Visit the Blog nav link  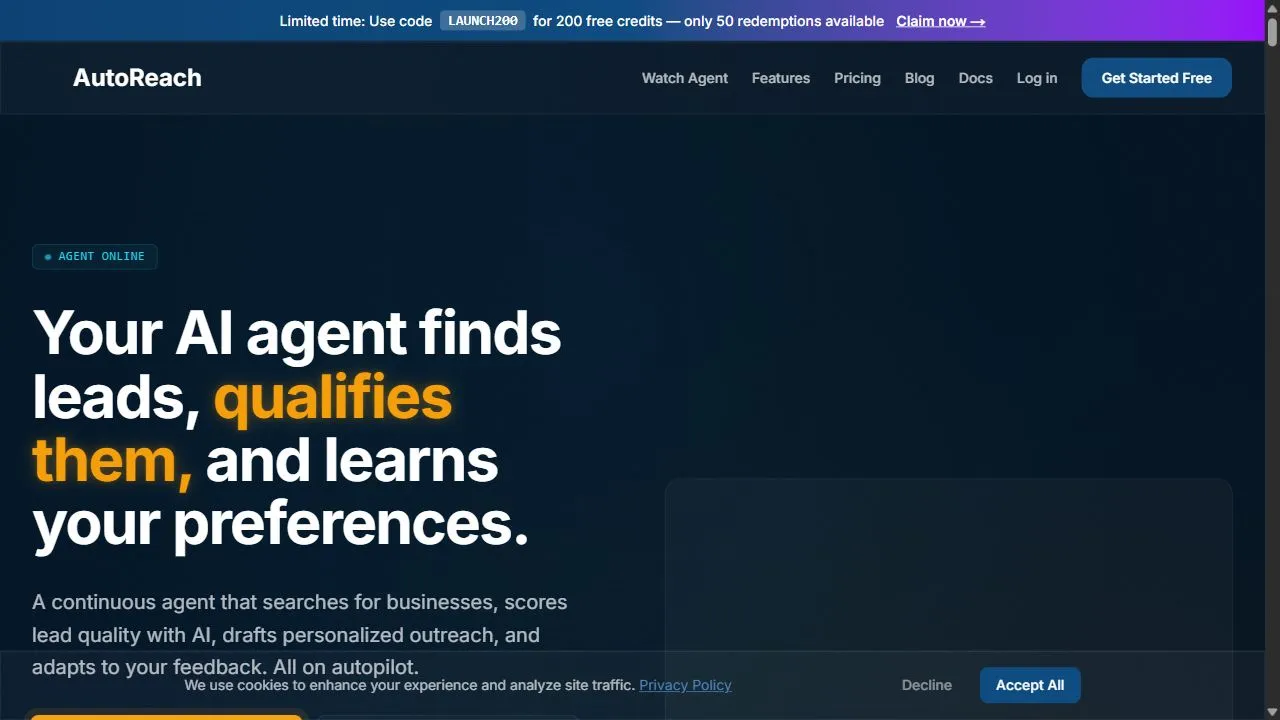point(919,78)
